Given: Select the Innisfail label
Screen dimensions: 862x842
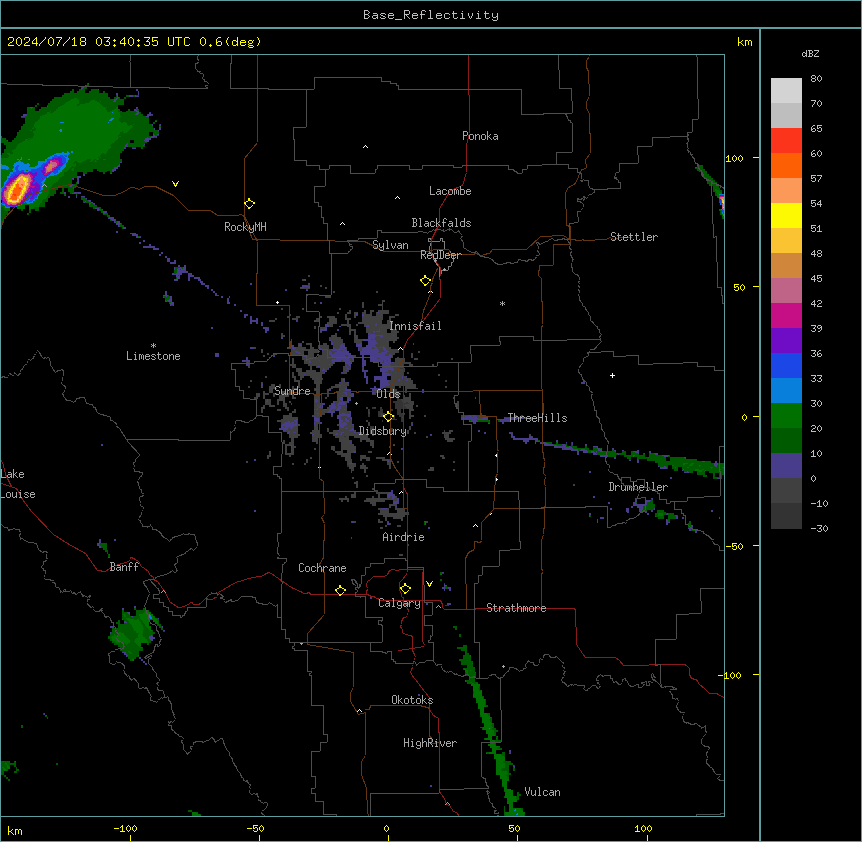Looking at the screenshot, I should (x=415, y=326).
